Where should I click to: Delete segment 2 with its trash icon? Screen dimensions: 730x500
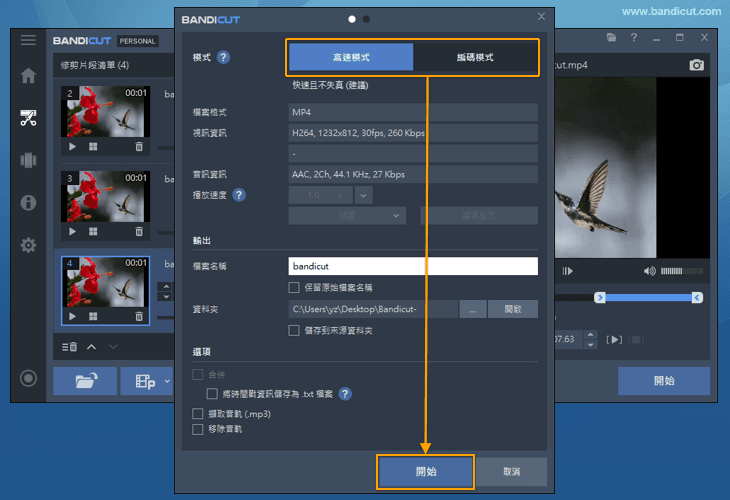tap(139, 147)
